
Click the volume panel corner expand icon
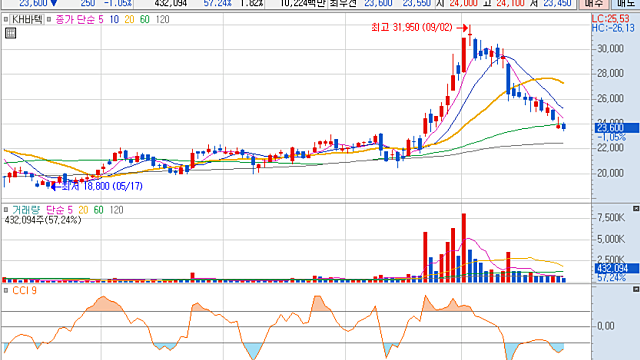pyautogui.click(x=636, y=209)
